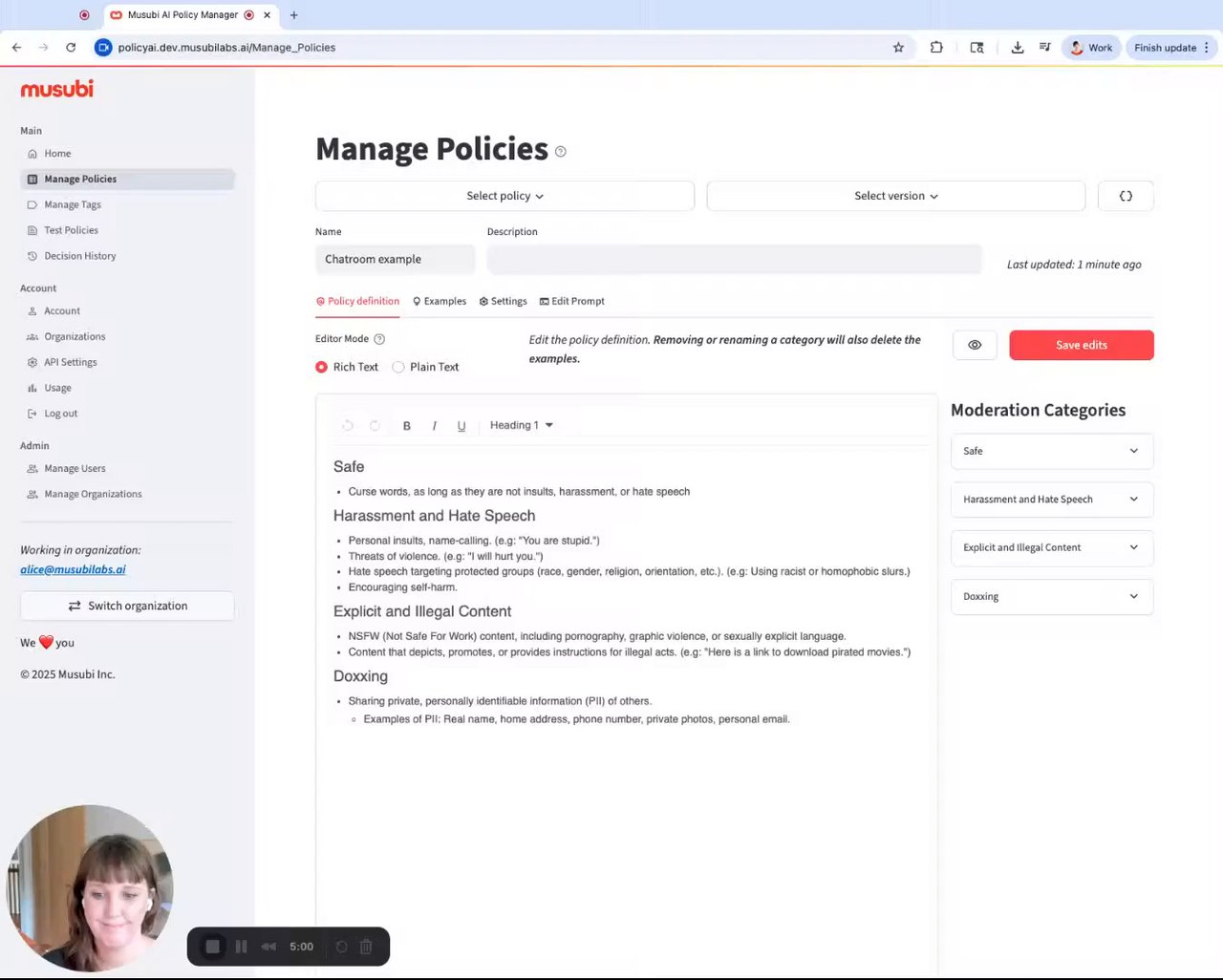Viewport: 1223px width, 980px height.
Task: Toggle preview with eye icon button
Action: click(x=975, y=345)
